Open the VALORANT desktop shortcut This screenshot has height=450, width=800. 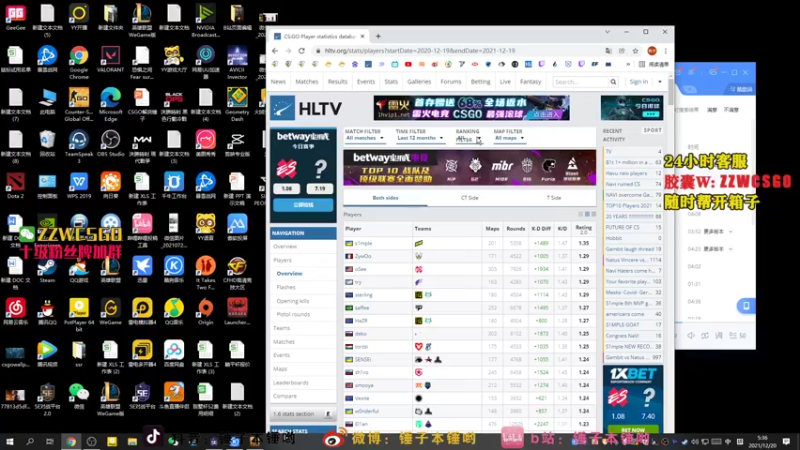click(x=110, y=59)
